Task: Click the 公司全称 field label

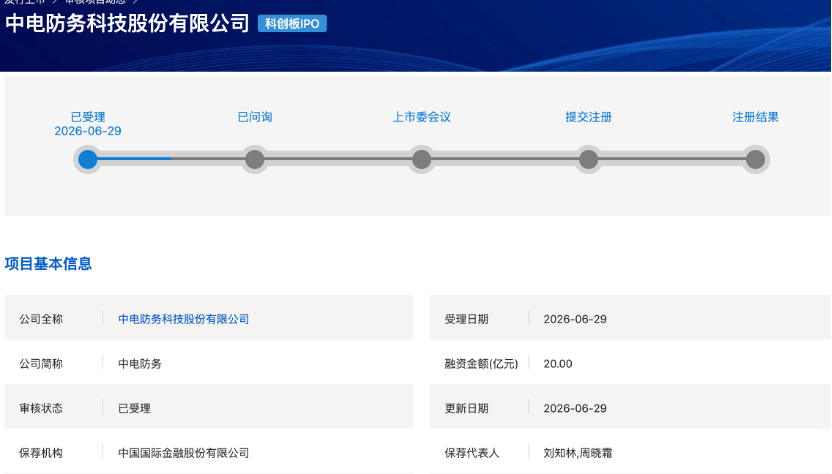Action: tap(41, 319)
